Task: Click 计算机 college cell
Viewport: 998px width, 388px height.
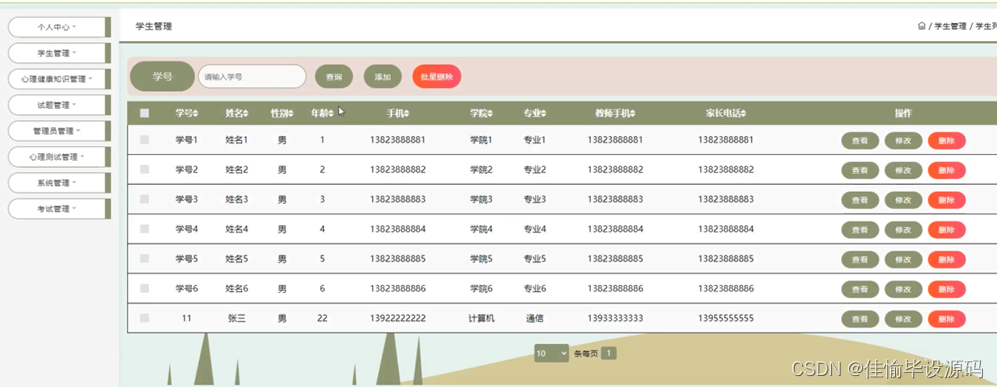Action: coord(481,318)
